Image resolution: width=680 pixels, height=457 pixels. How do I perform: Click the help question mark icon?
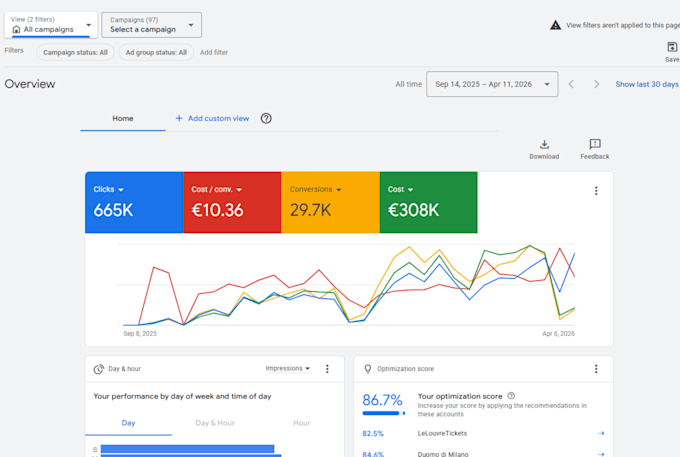(x=266, y=118)
